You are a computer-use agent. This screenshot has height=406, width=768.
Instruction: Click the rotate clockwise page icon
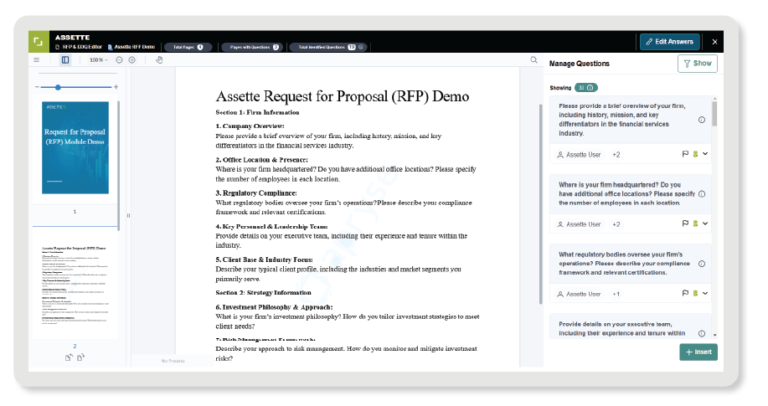[81, 358]
